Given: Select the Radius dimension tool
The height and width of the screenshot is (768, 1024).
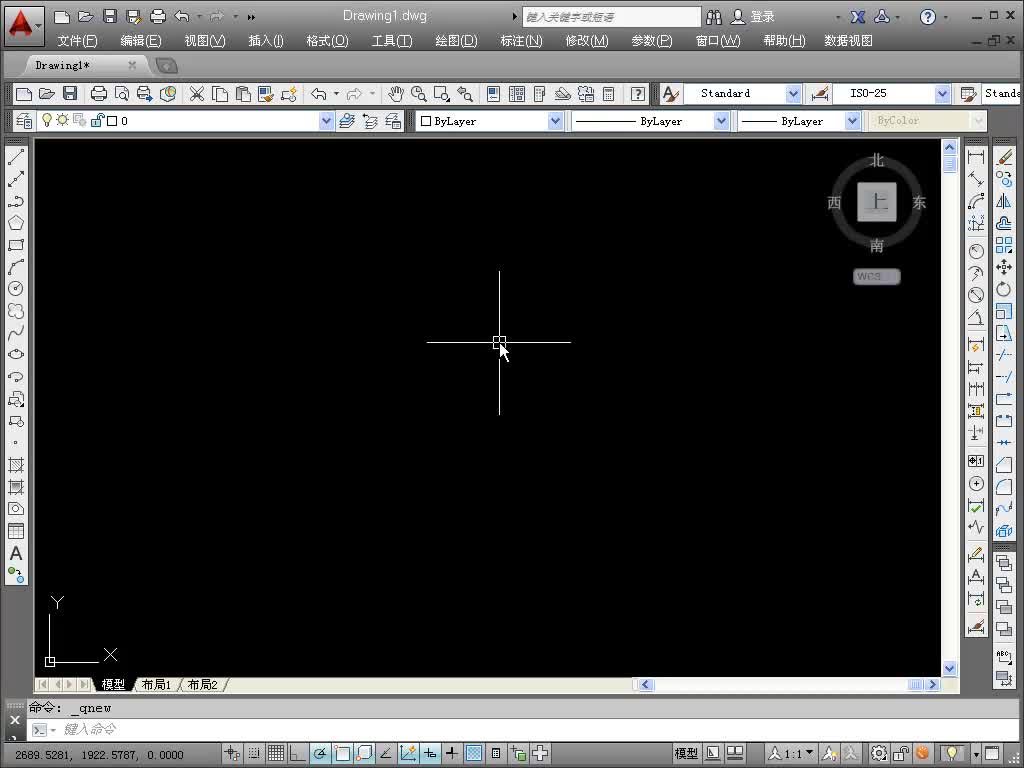Looking at the screenshot, I should tap(976, 251).
